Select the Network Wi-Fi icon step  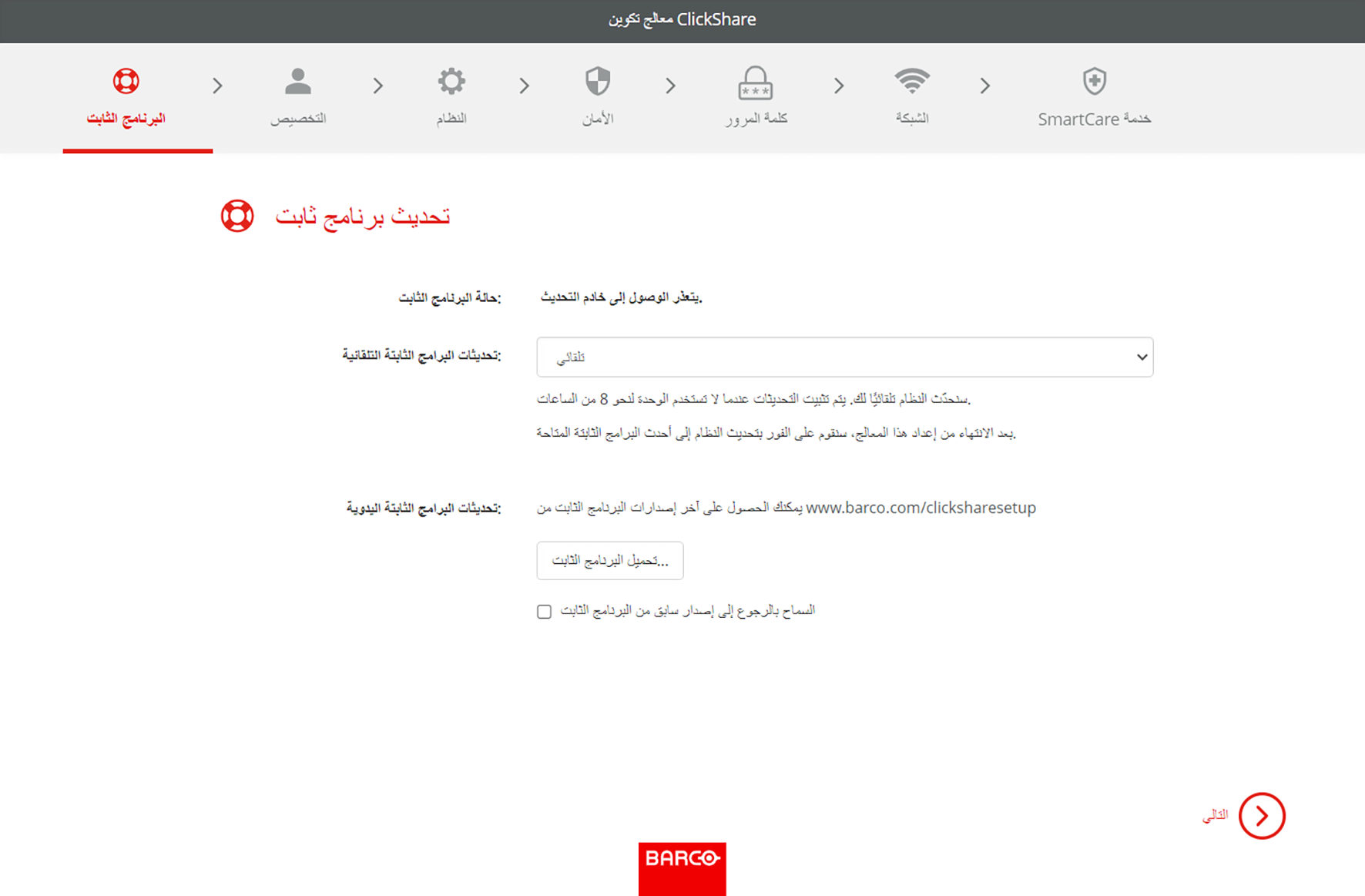[x=912, y=80]
